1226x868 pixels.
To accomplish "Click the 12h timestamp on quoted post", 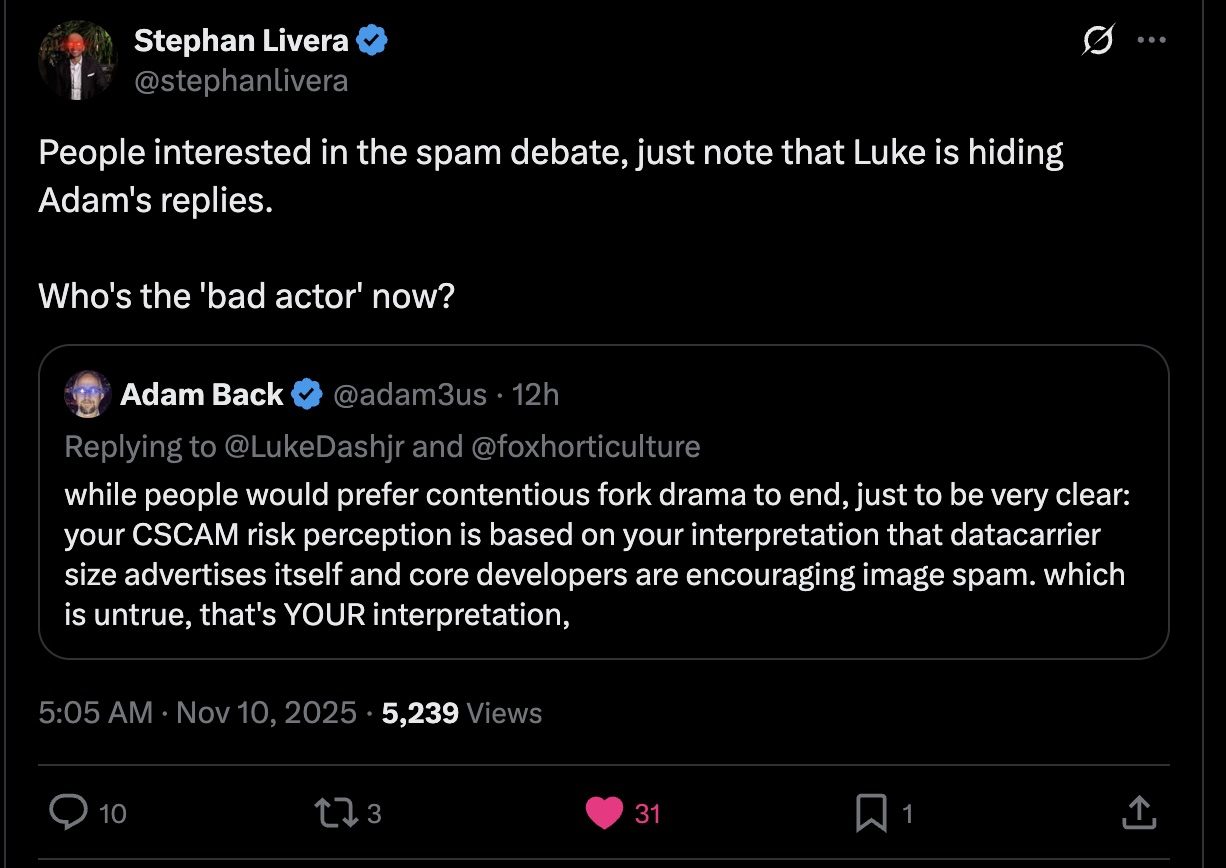I will pyautogui.click(x=535, y=395).
